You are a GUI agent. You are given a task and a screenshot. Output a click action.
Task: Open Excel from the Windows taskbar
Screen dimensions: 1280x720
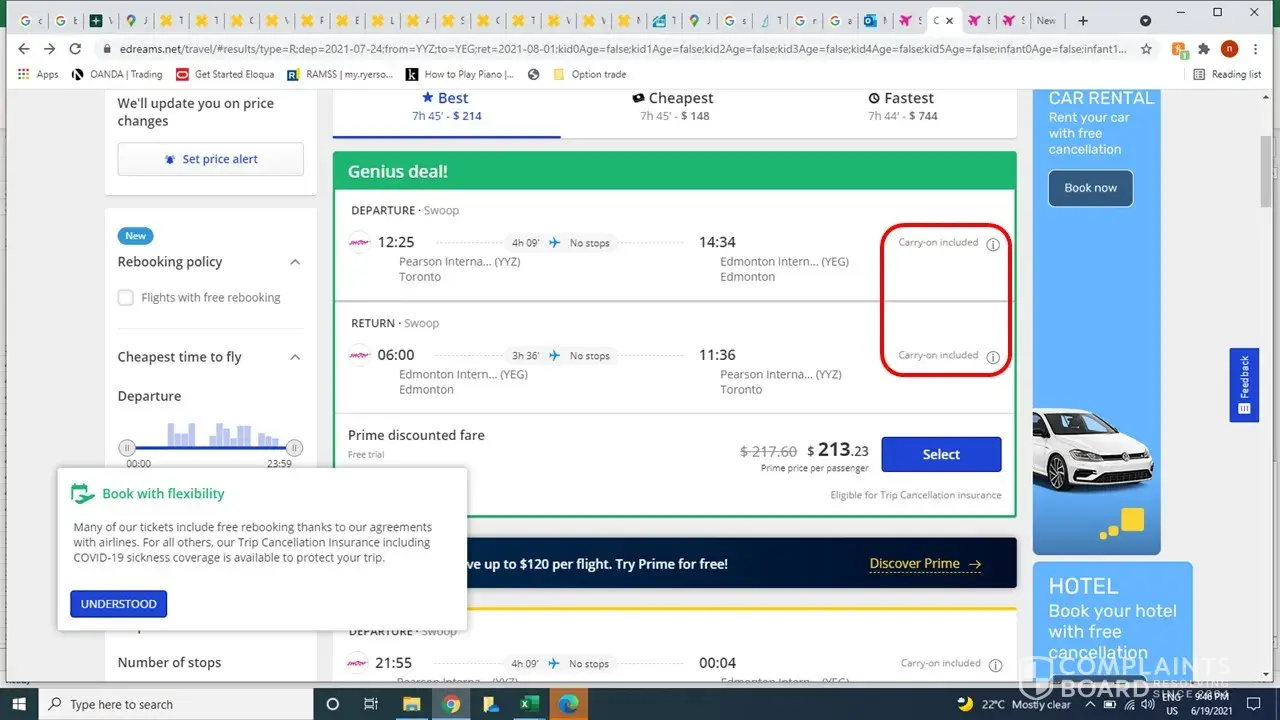[529, 704]
